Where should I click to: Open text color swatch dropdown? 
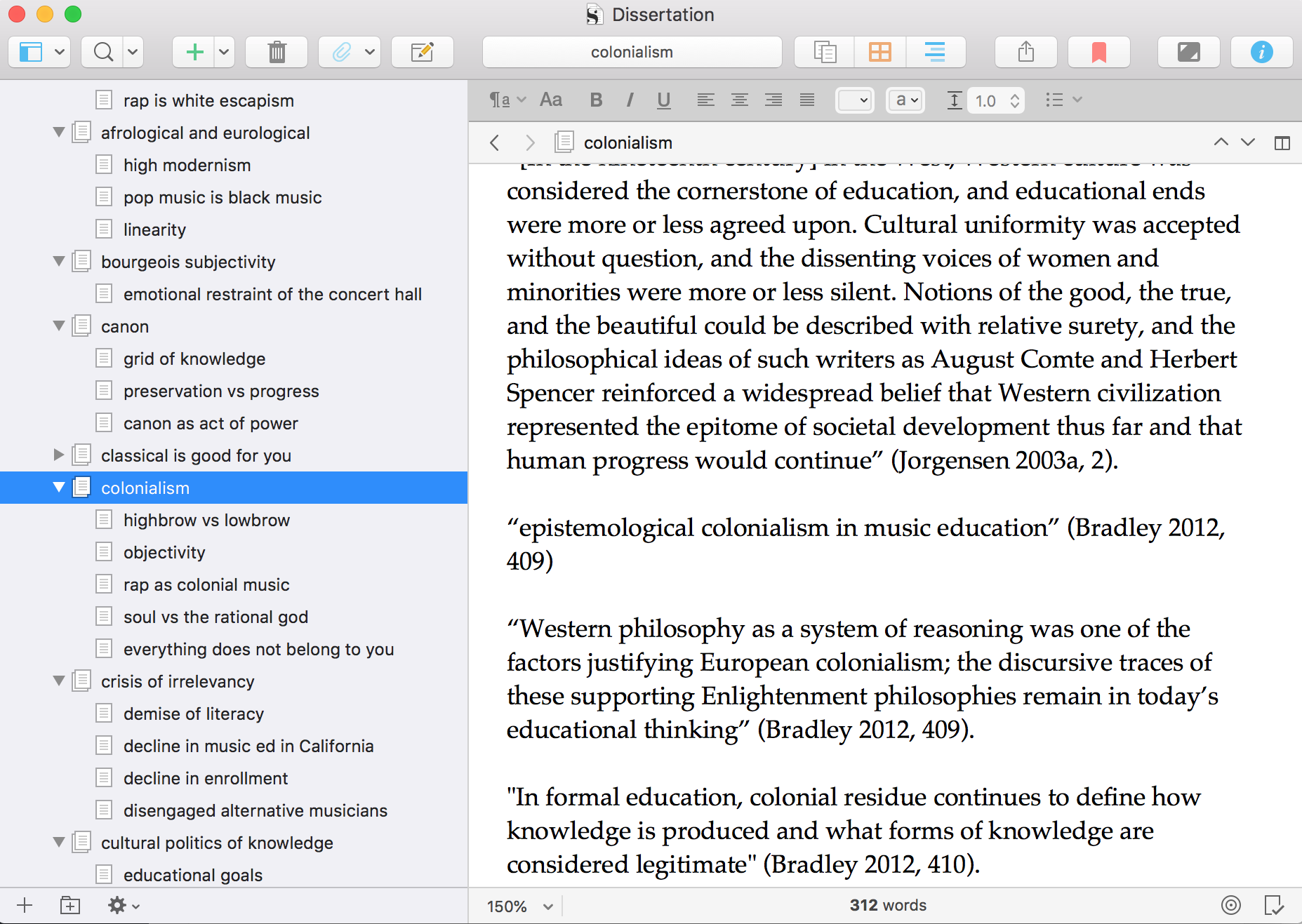855,100
